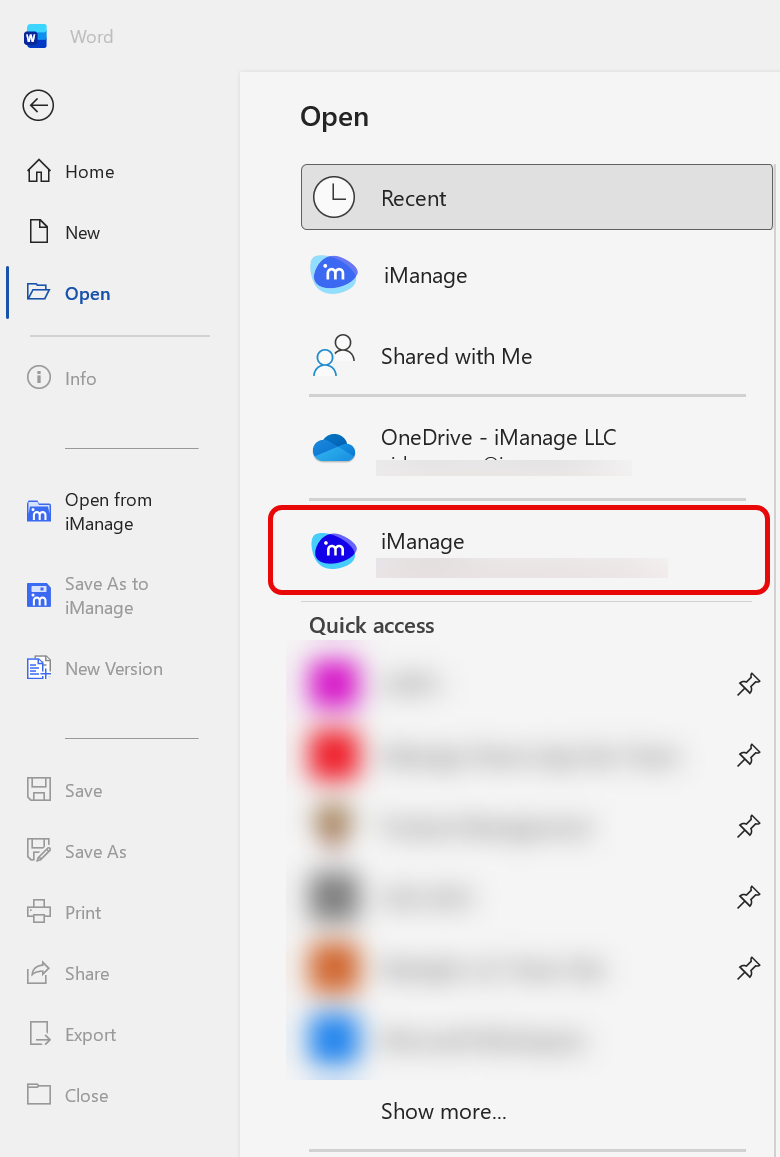Screen dimensions: 780x1157
Task: Open the Share option
Action: (68, 974)
